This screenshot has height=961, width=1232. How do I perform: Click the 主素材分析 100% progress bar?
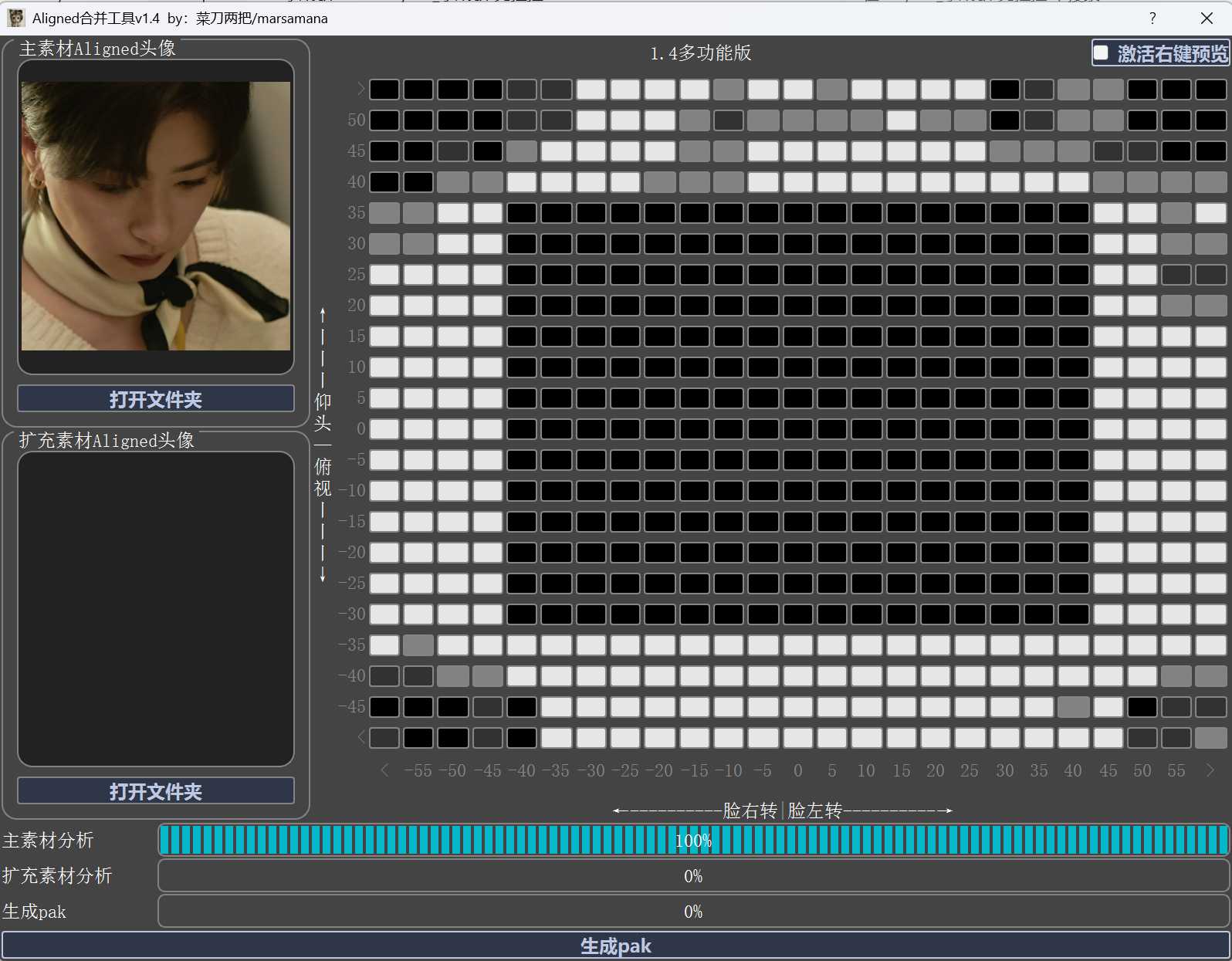point(692,841)
